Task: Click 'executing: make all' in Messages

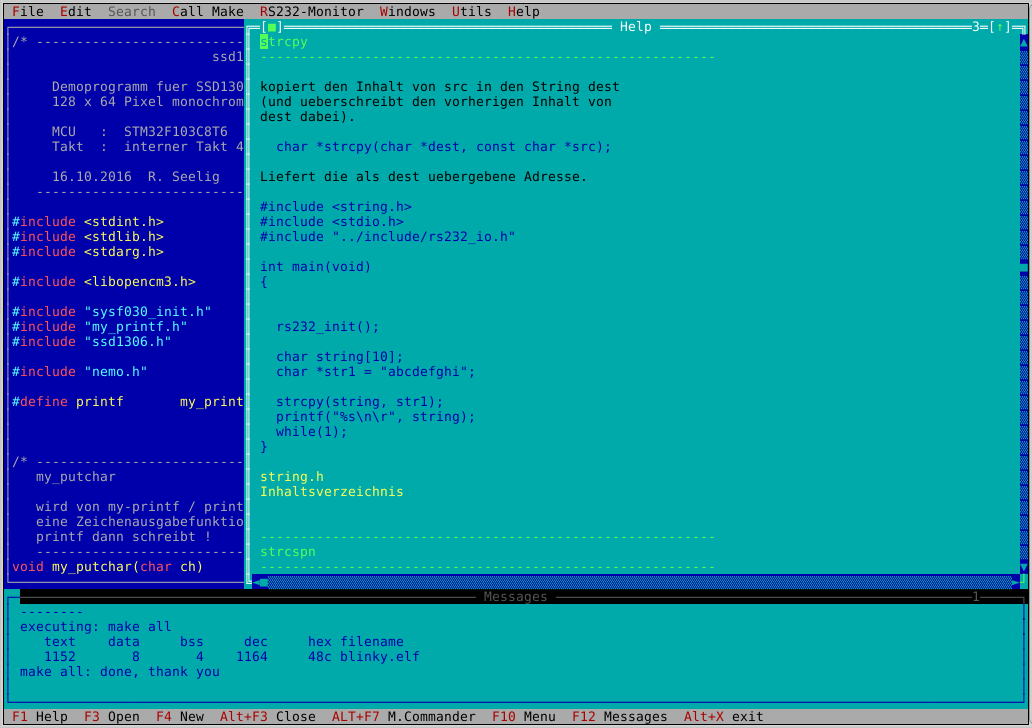Action: pos(95,627)
